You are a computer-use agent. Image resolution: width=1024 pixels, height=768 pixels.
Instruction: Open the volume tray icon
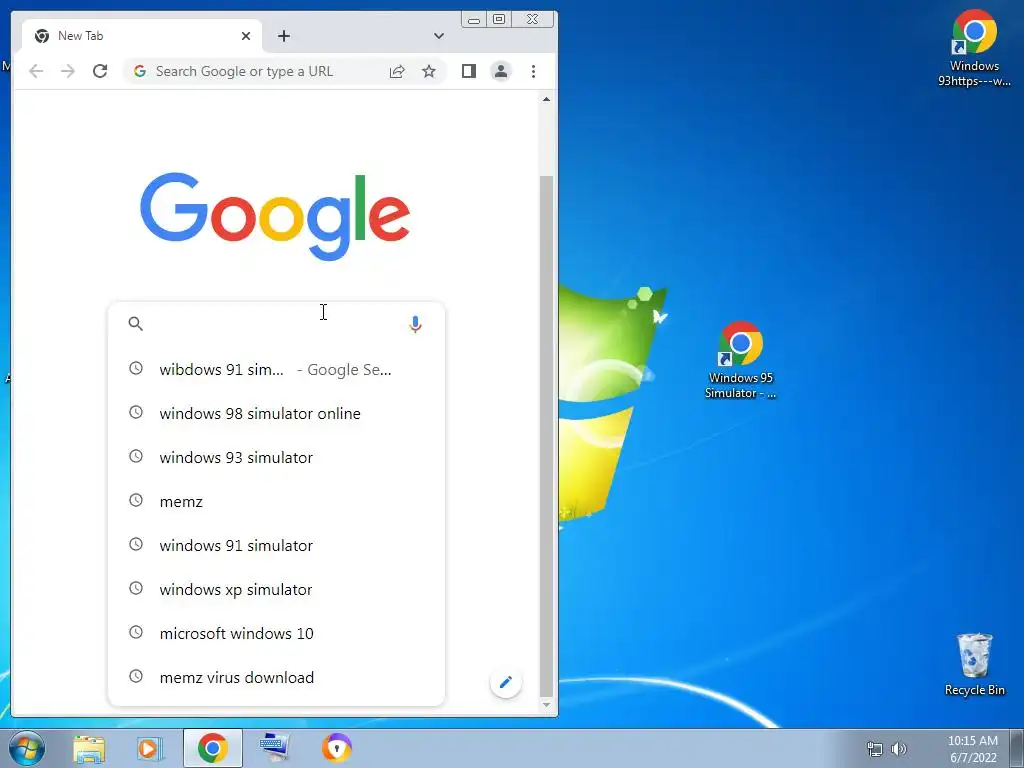point(899,749)
